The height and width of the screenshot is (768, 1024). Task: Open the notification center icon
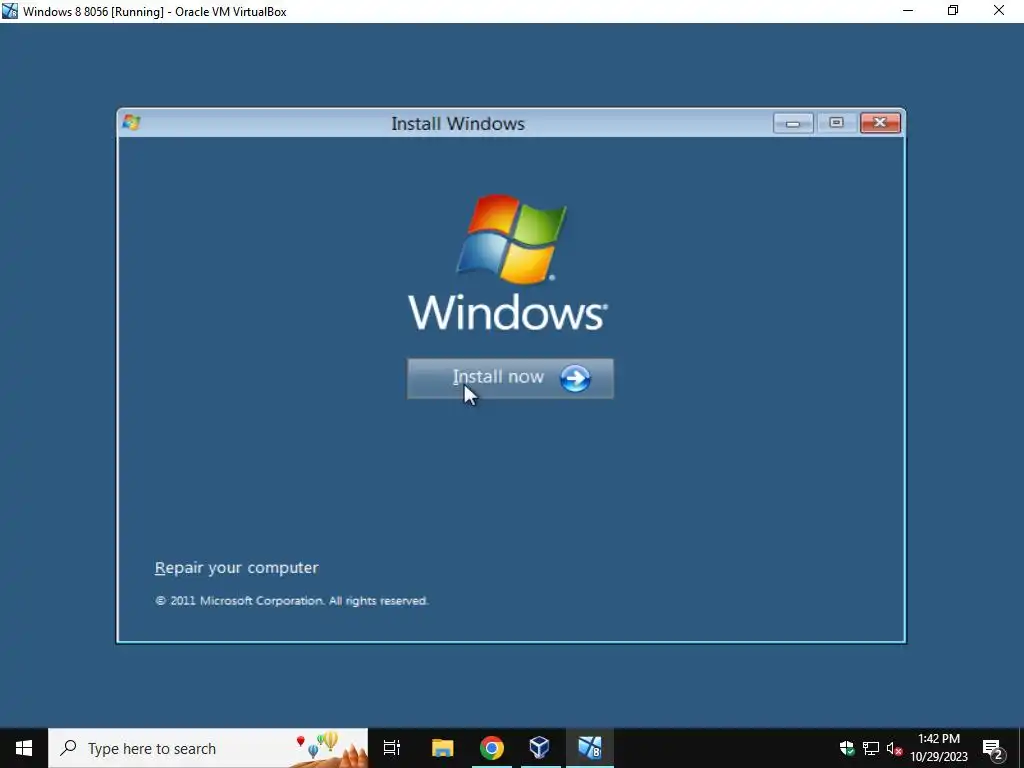point(993,748)
